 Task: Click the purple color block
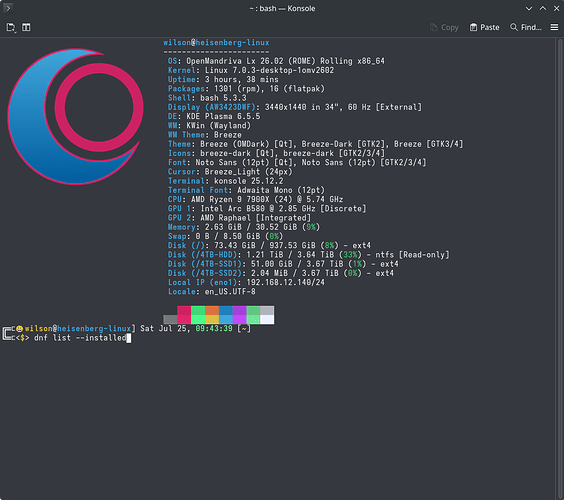(x=239, y=315)
